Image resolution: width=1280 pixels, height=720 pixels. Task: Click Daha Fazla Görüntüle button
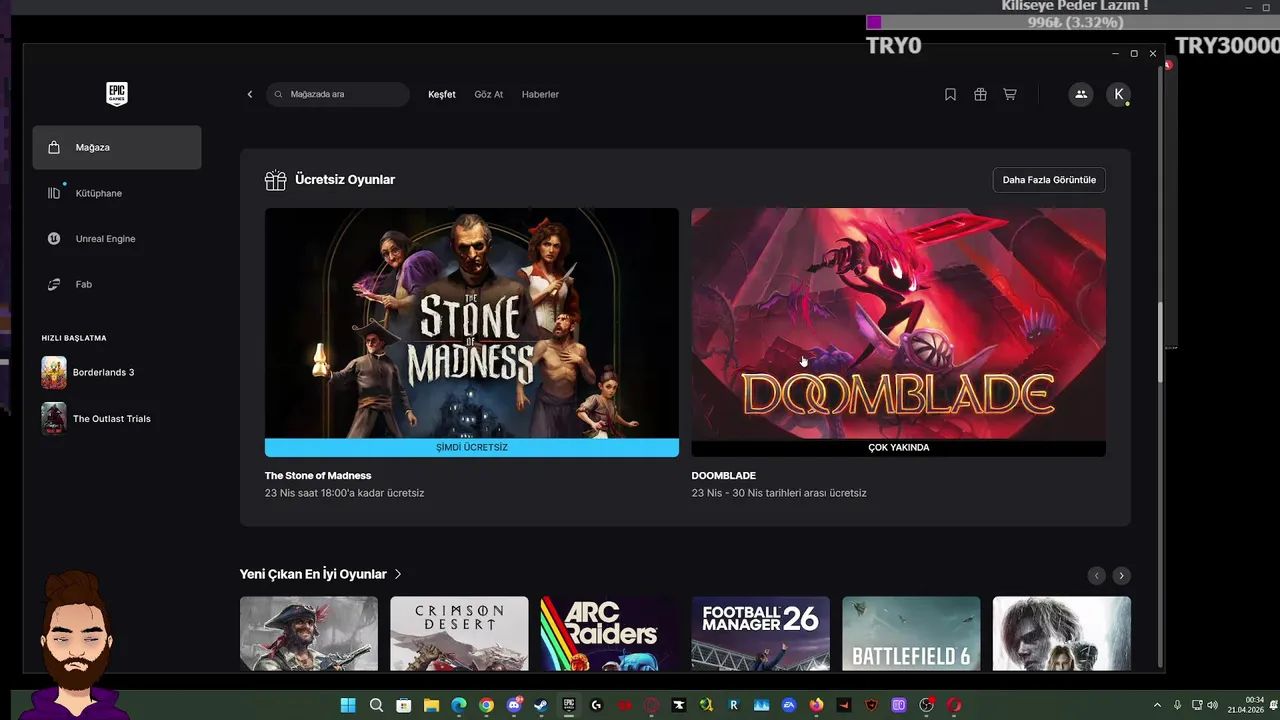1049,180
